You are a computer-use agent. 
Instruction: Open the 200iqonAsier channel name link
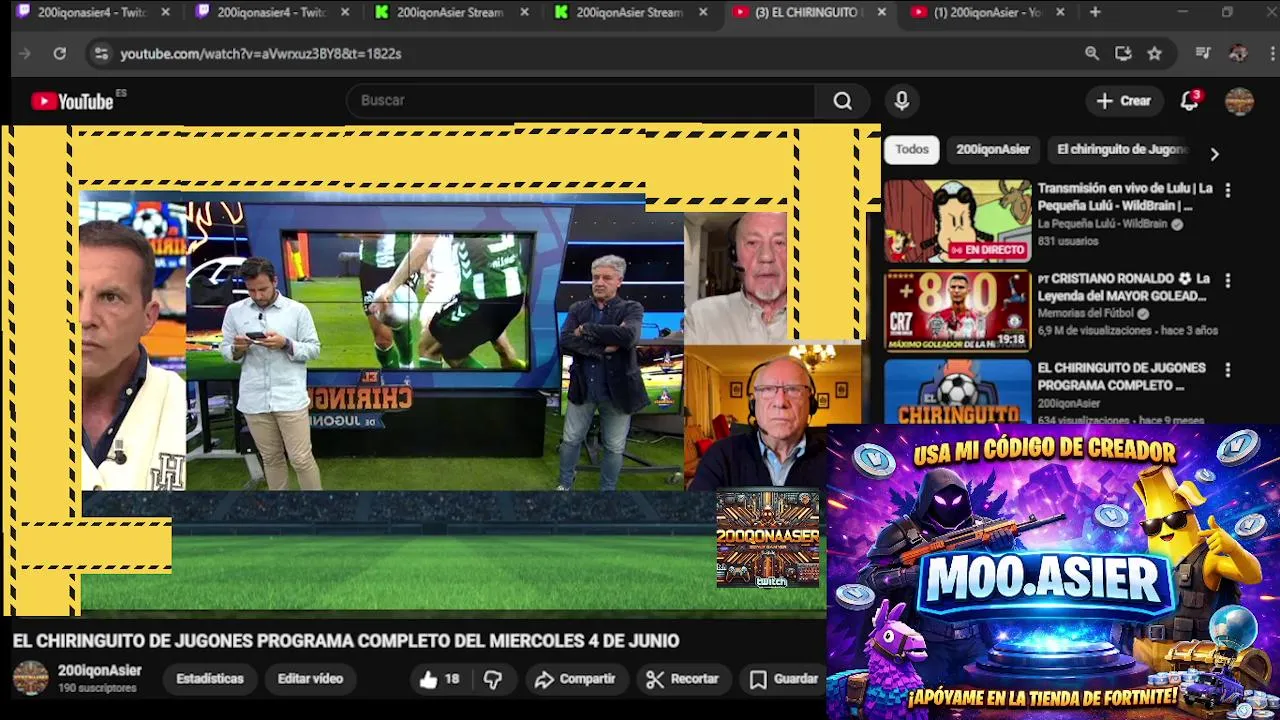[99, 671]
